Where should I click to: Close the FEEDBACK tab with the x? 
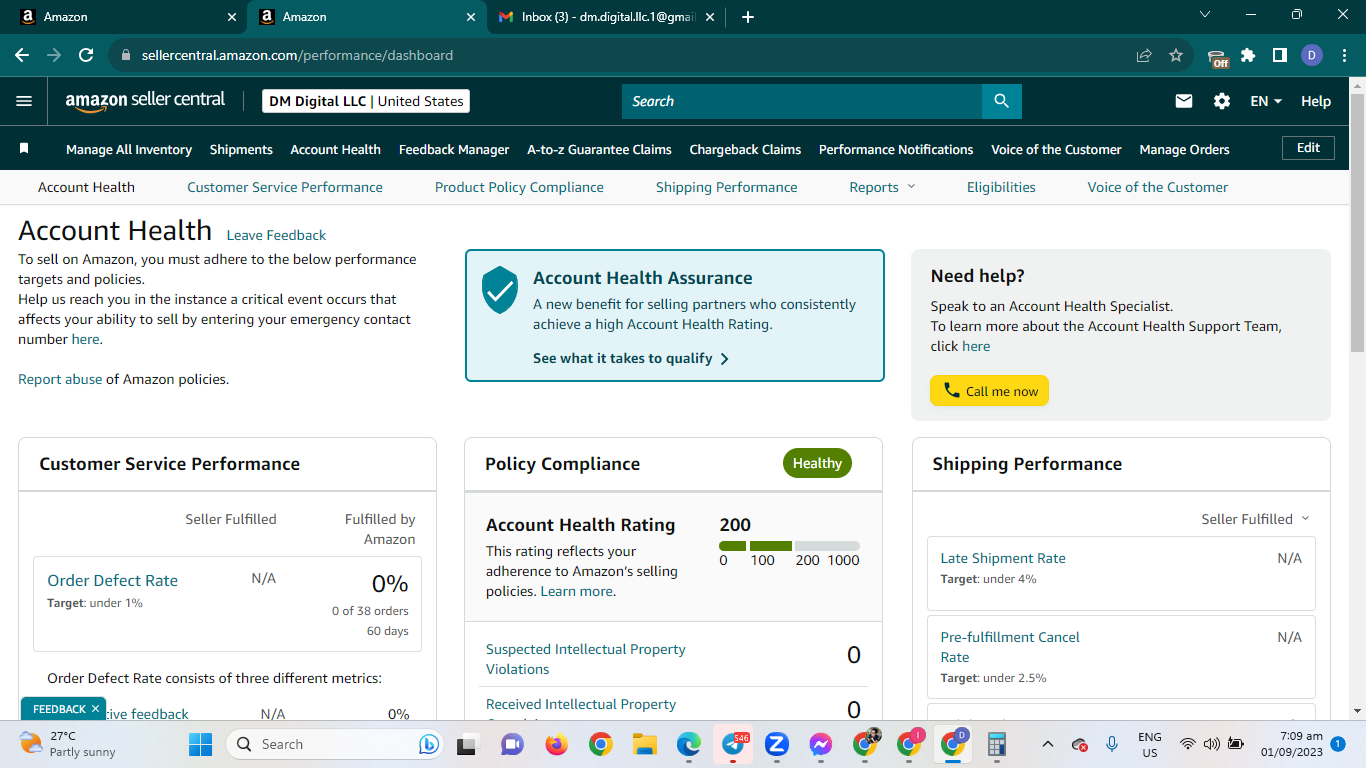[x=95, y=708]
